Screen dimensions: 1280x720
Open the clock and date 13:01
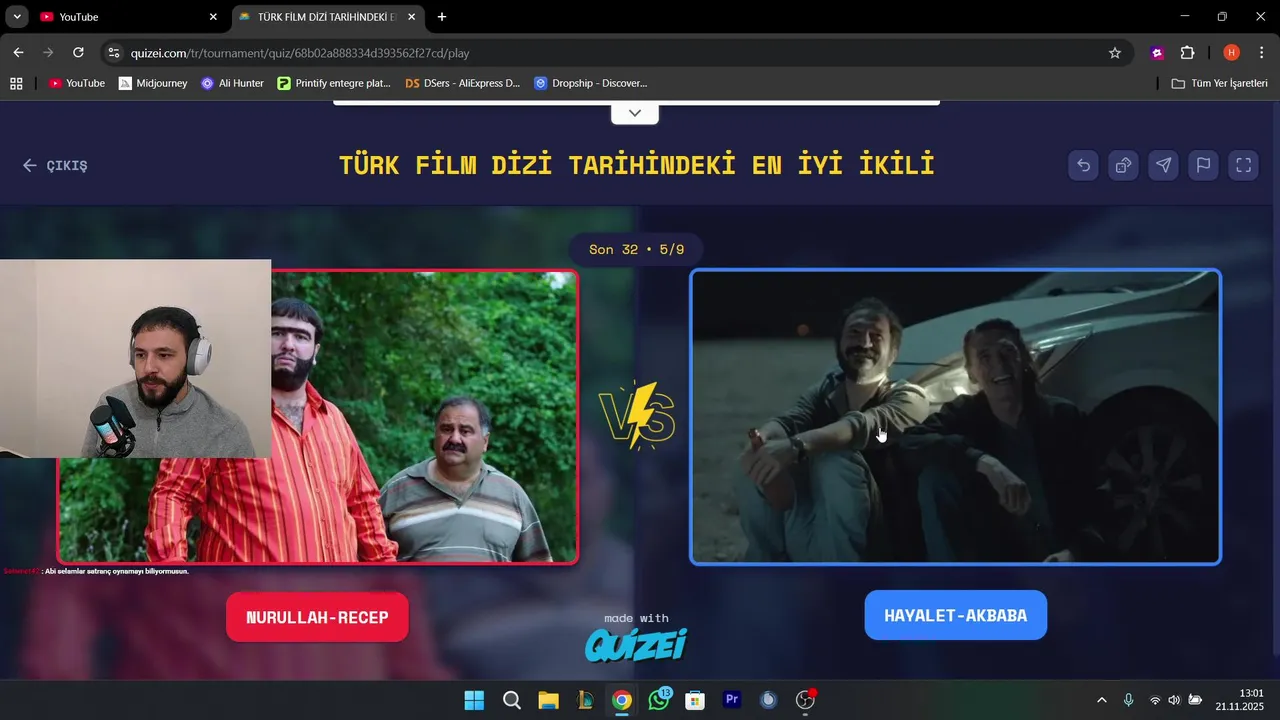pyautogui.click(x=1240, y=700)
